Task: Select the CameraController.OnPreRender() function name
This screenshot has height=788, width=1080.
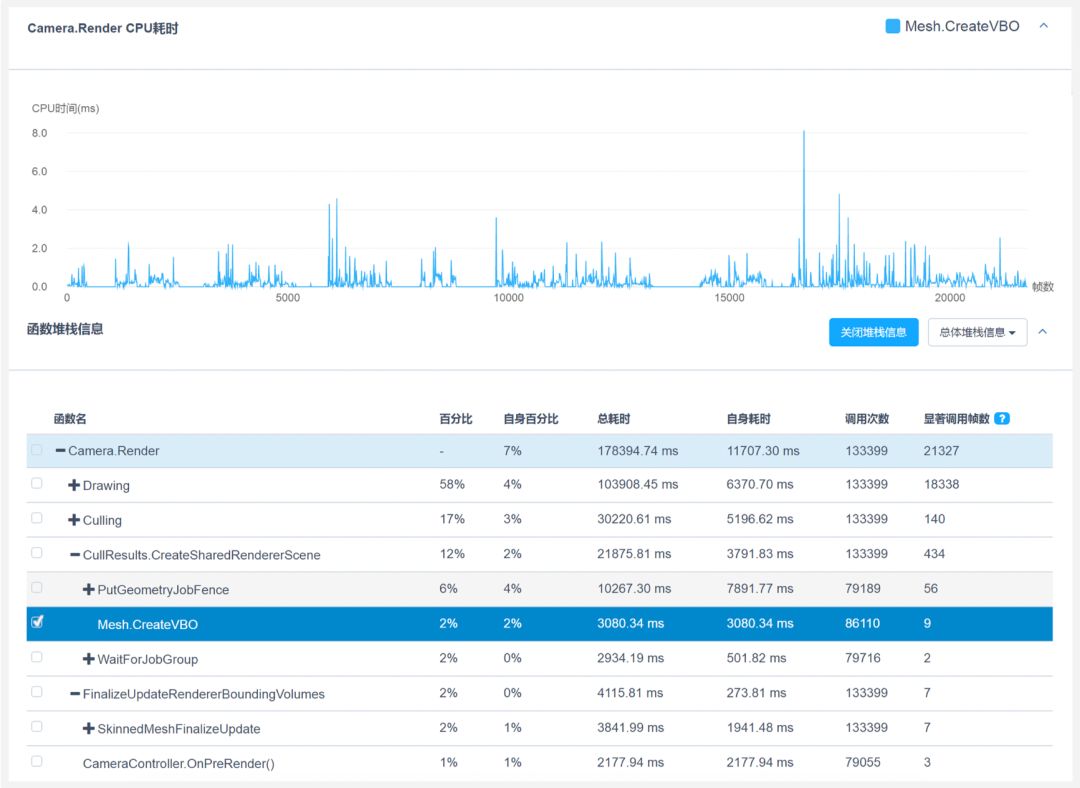Action: point(178,763)
